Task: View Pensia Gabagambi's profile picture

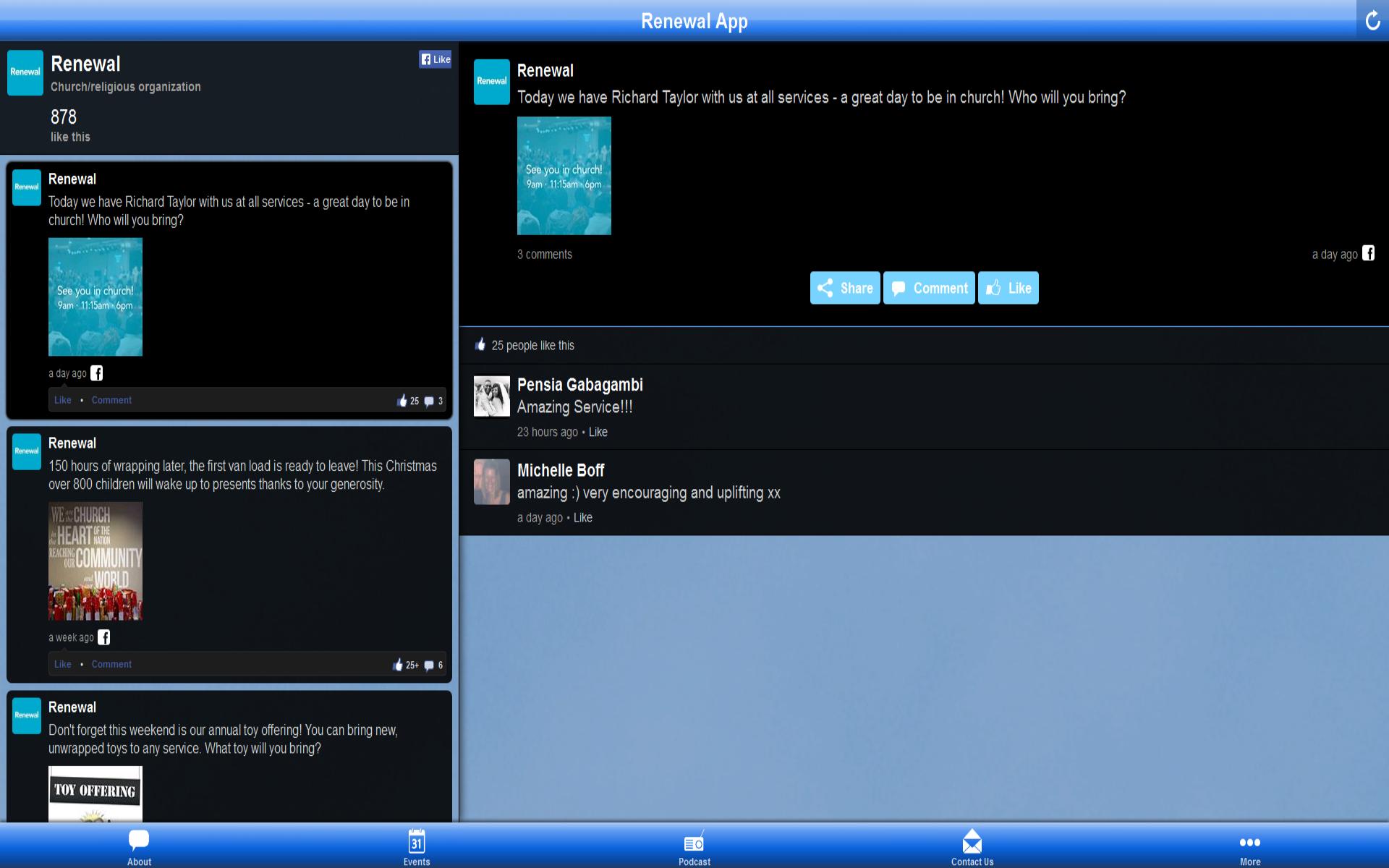Action: (x=491, y=396)
